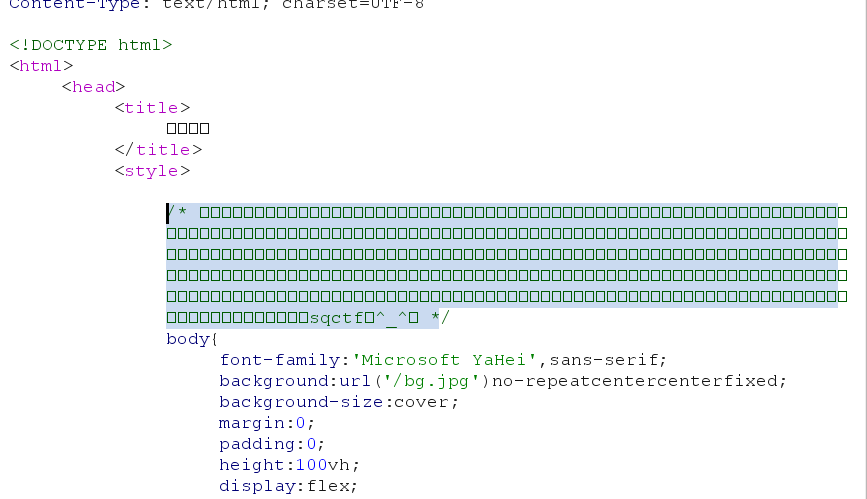Select the opening <title> tag
Screen dimensions: 867x499
152,108
